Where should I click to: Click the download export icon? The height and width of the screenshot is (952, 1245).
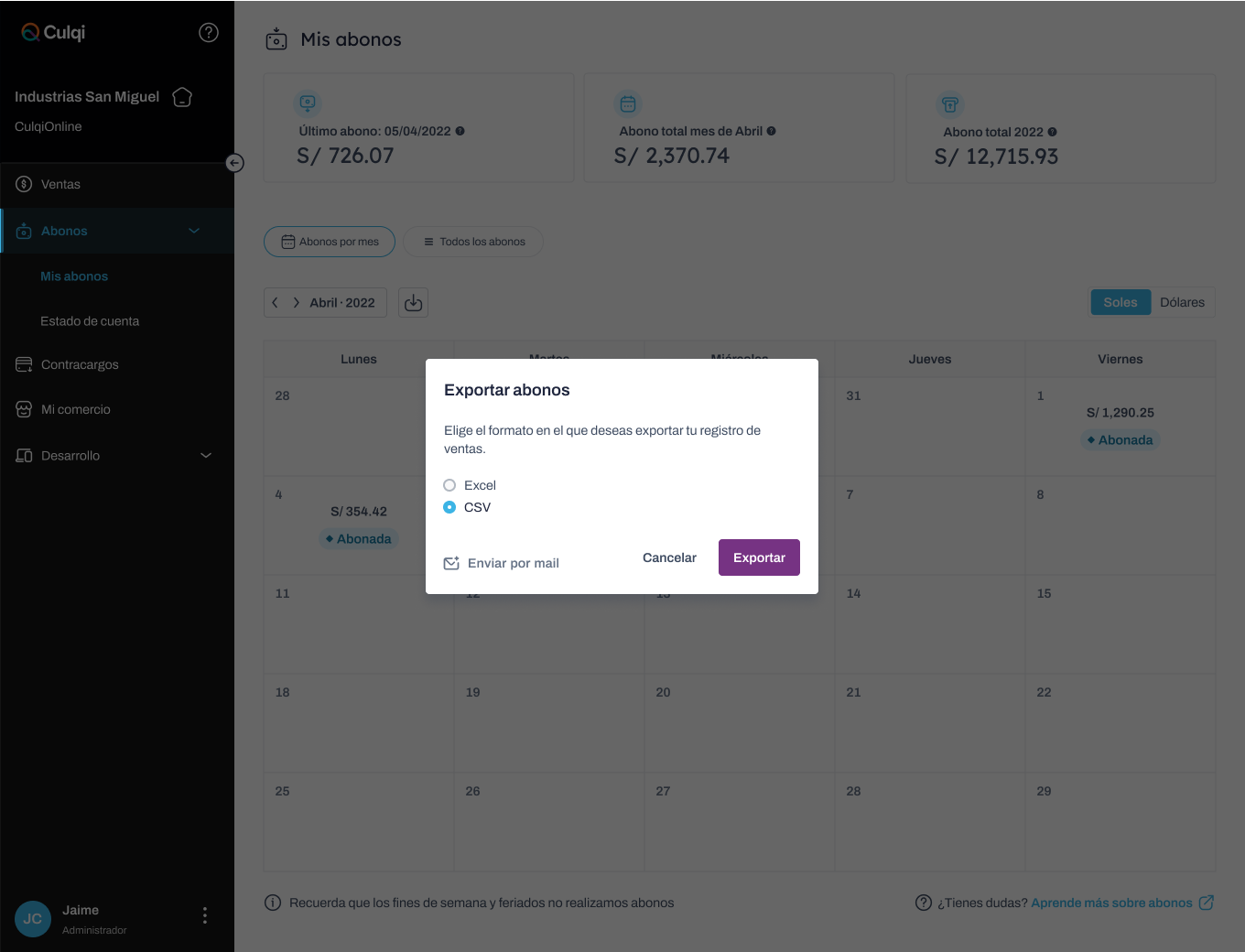pos(414,303)
